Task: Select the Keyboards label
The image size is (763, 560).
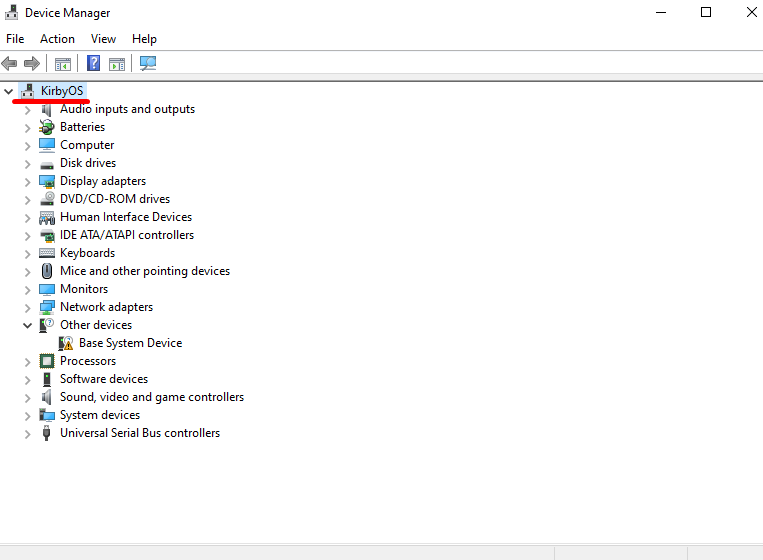Action: (x=88, y=253)
